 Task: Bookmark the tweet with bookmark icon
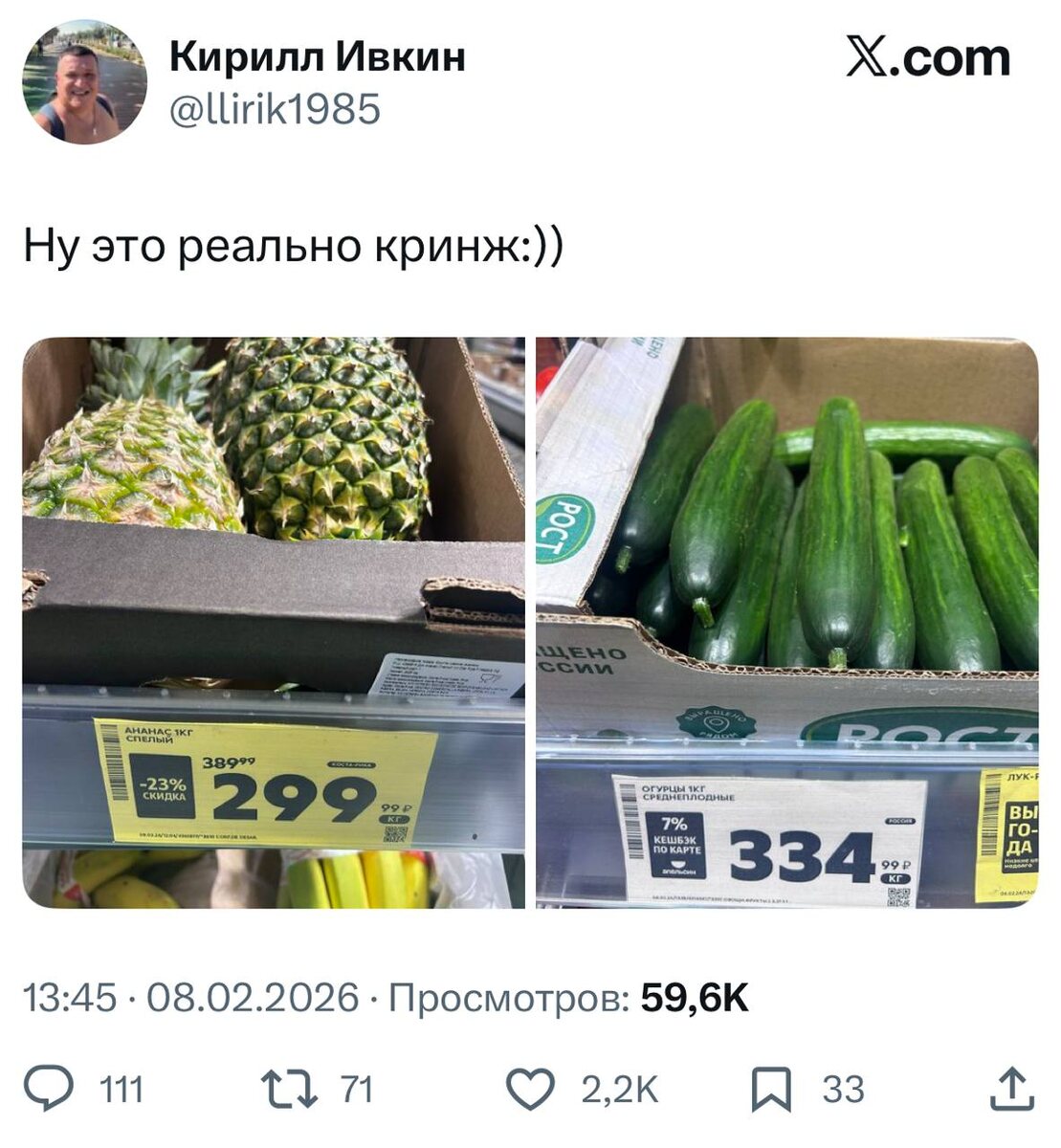pos(771,1091)
